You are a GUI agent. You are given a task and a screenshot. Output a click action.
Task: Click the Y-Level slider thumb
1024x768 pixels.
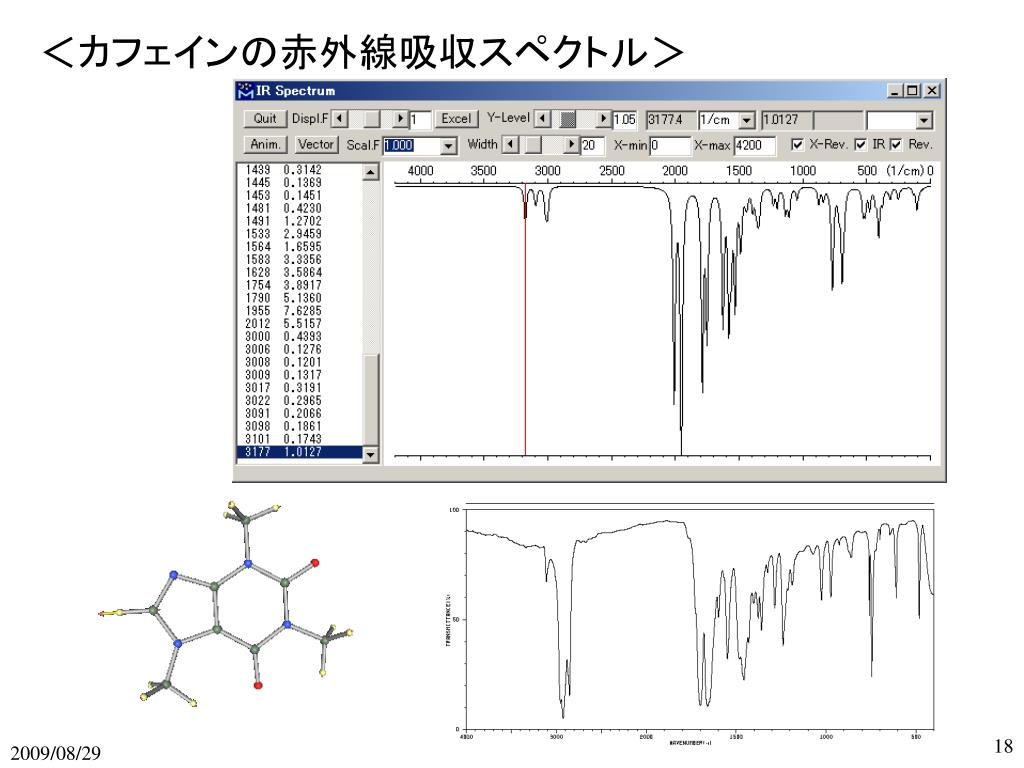[568, 119]
